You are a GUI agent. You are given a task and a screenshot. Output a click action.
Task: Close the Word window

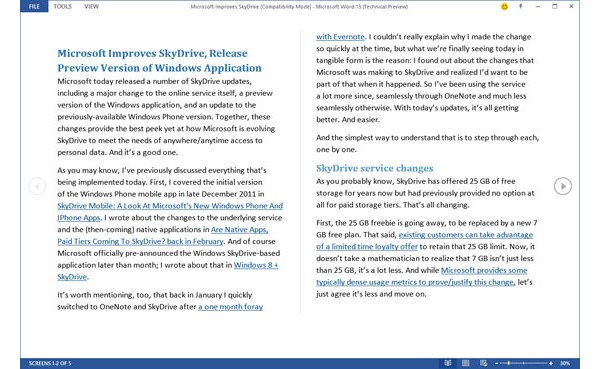pos(571,7)
